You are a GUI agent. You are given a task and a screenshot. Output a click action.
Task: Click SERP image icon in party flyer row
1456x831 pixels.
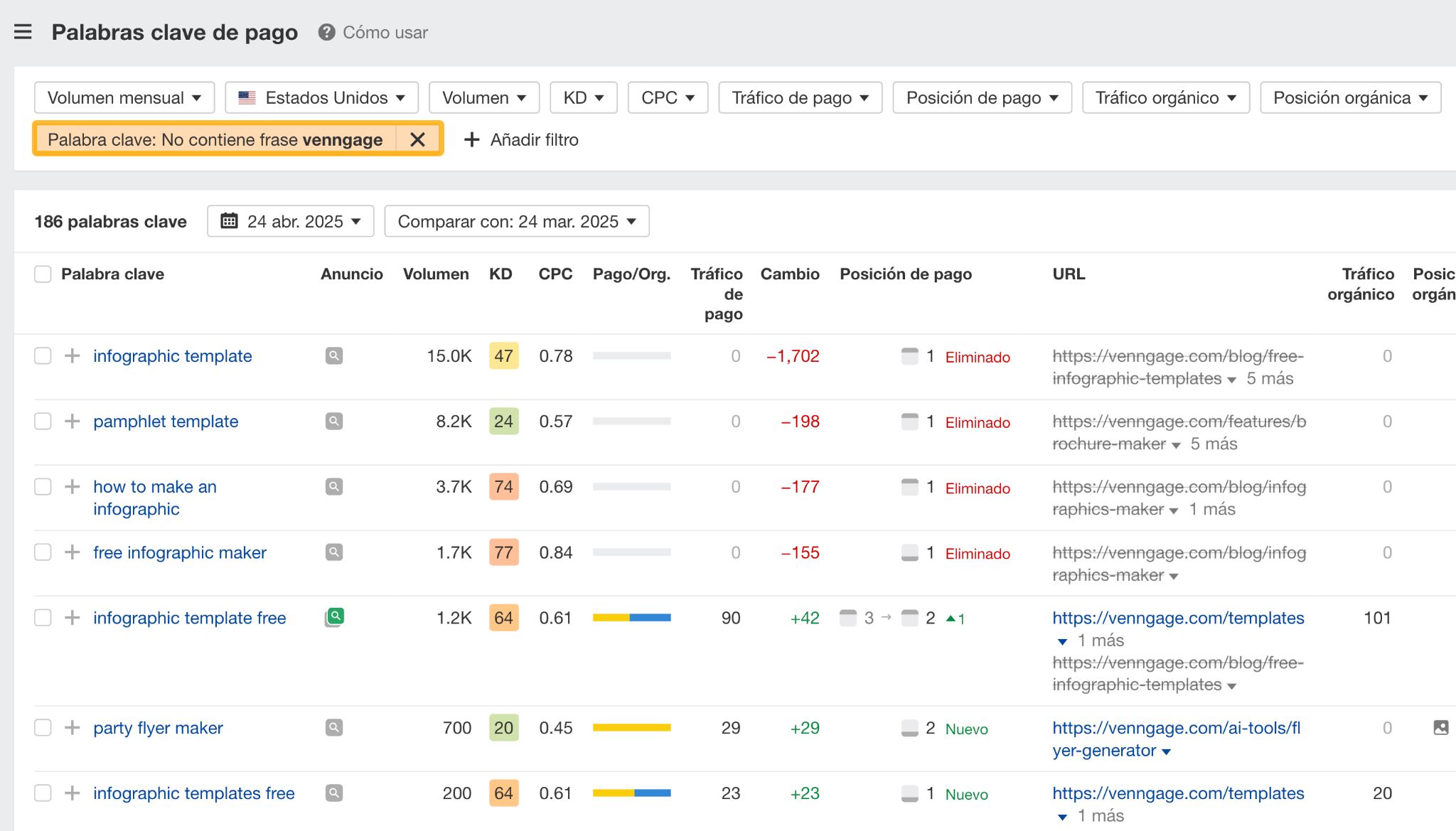point(1440,727)
